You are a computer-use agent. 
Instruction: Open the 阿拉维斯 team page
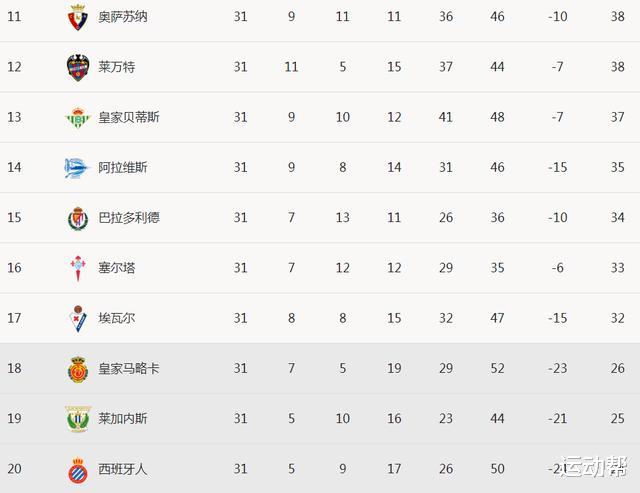[123, 167]
